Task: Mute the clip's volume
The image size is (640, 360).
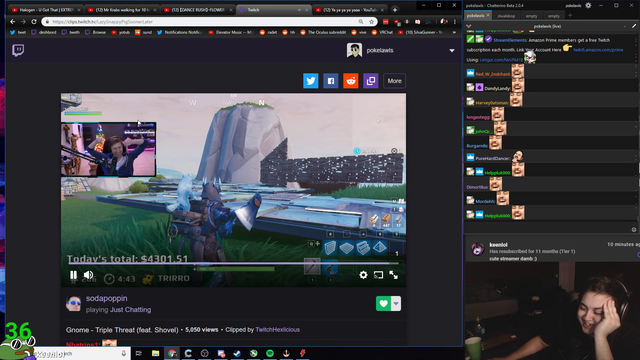Action: [x=89, y=275]
